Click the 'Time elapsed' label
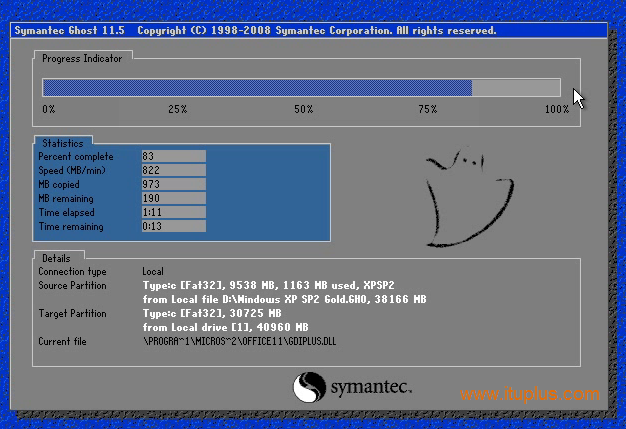 [66, 212]
